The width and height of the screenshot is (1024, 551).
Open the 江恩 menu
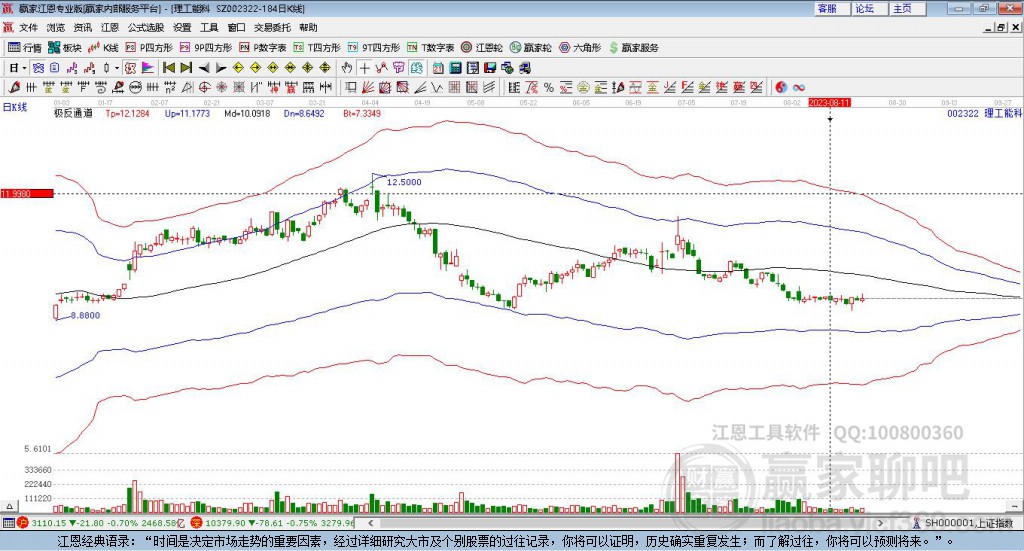click(x=110, y=27)
